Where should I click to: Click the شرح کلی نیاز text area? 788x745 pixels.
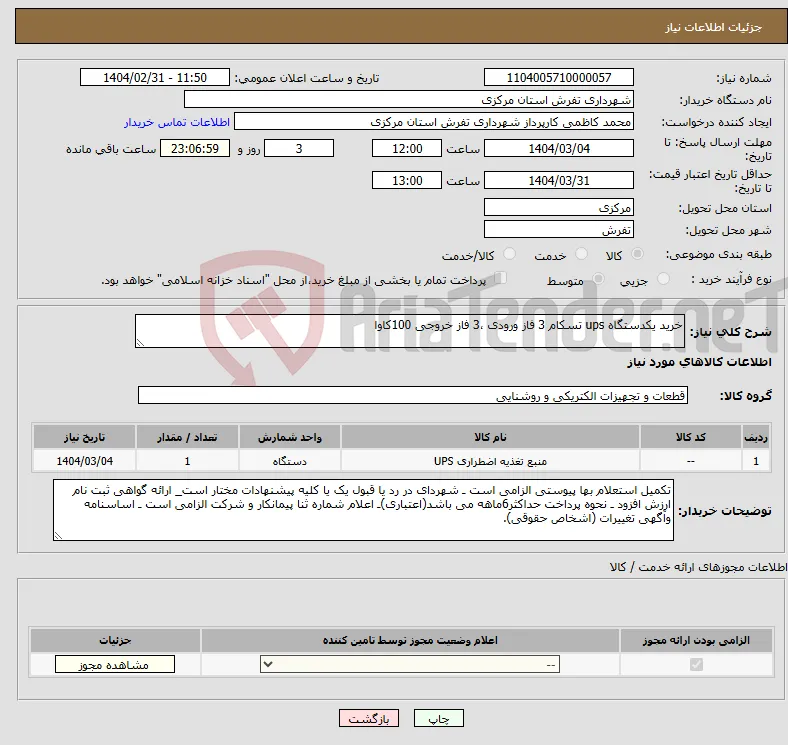(x=410, y=331)
